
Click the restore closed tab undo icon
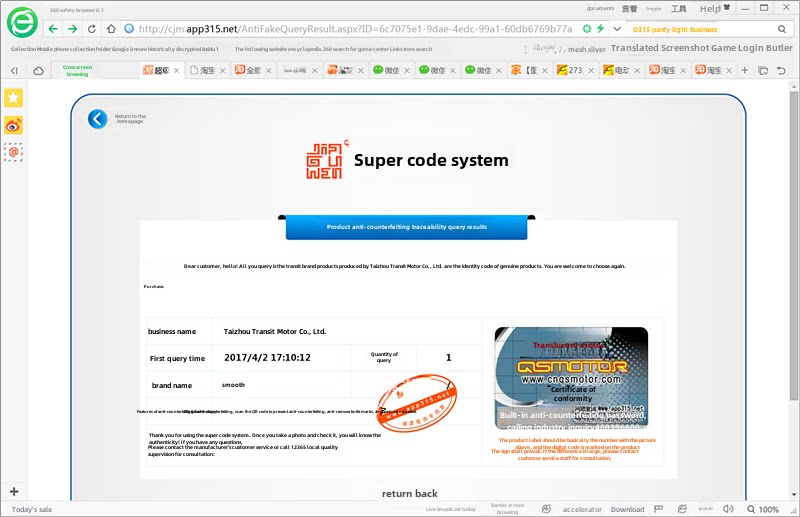point(781,70)
